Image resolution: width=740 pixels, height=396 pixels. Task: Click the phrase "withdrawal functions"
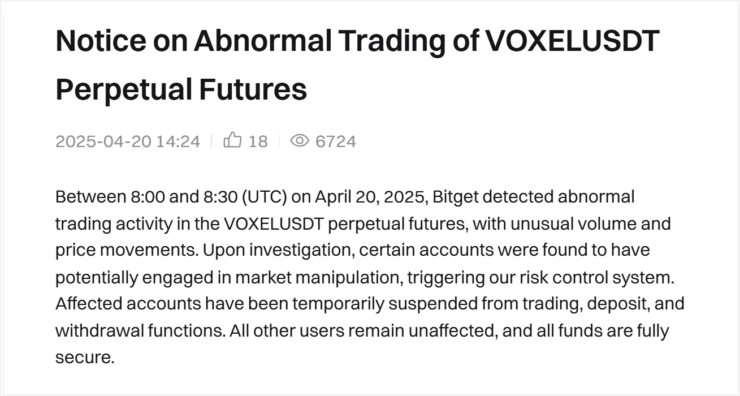point(140,330)
